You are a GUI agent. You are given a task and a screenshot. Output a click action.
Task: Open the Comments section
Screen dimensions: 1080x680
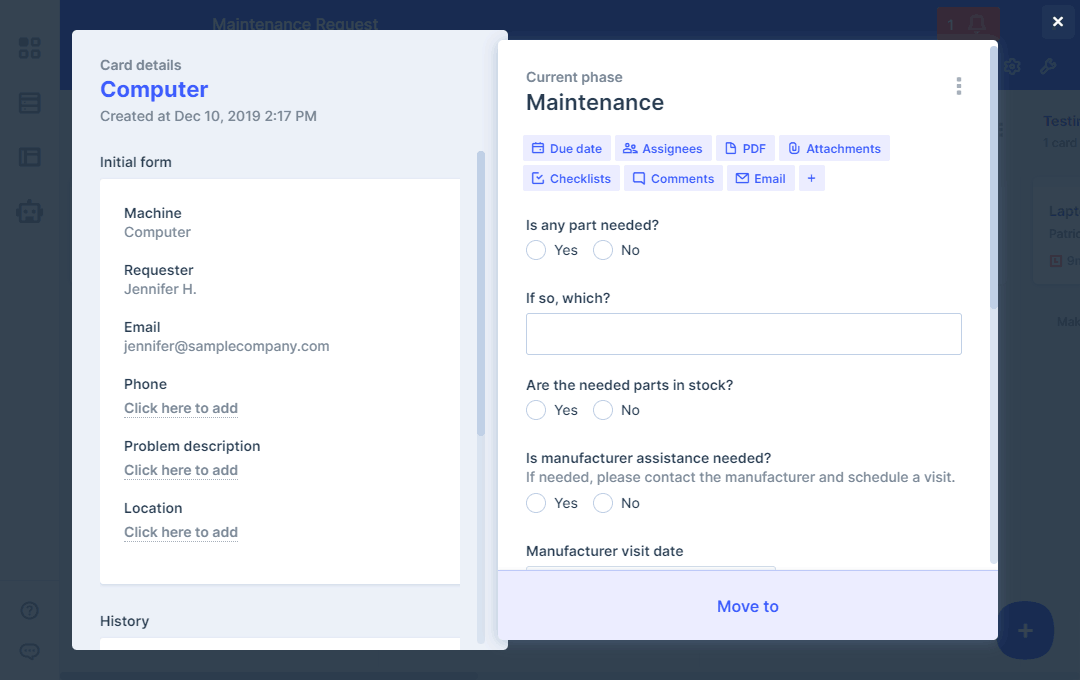pyautogui.click(x=672, y=179)
